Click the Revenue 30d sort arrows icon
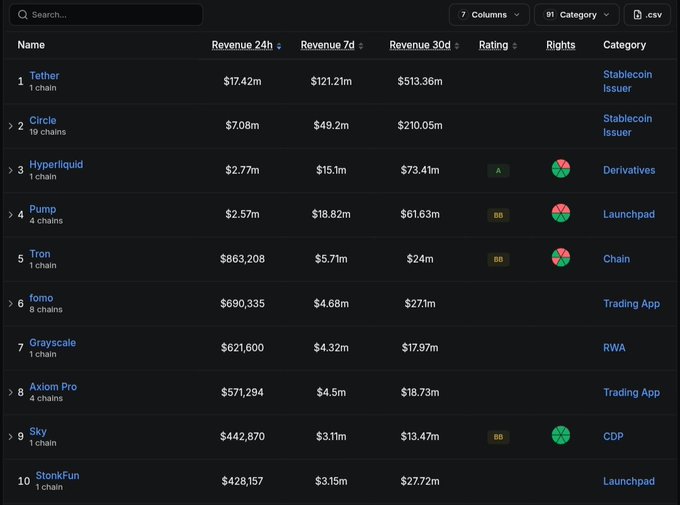680x505 pixels. pos(457,46)
